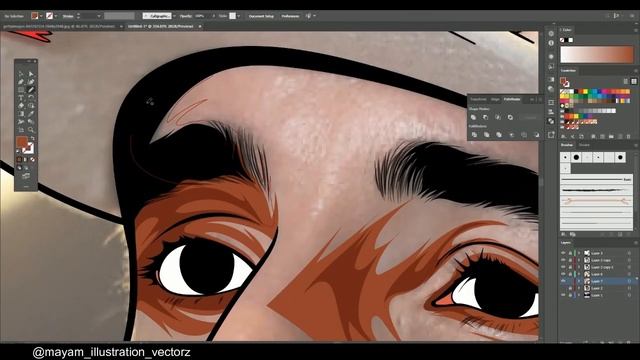The width and height of the screenshot is (640, 360).
Task: Click the Divide pathfinder icon
Action: [x=474, y=134]
